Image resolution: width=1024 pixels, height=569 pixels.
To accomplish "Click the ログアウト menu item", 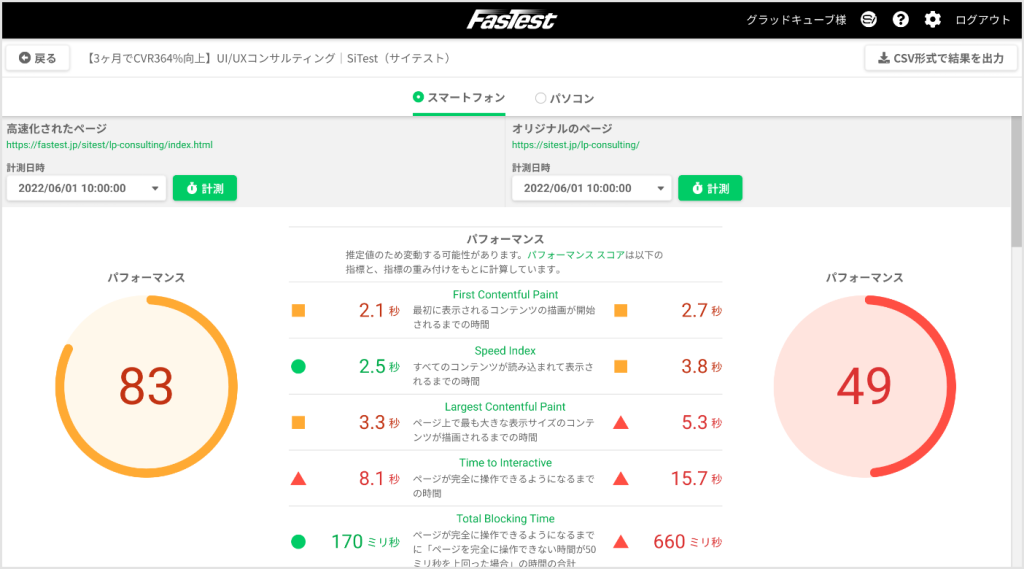I will point(983,20).
